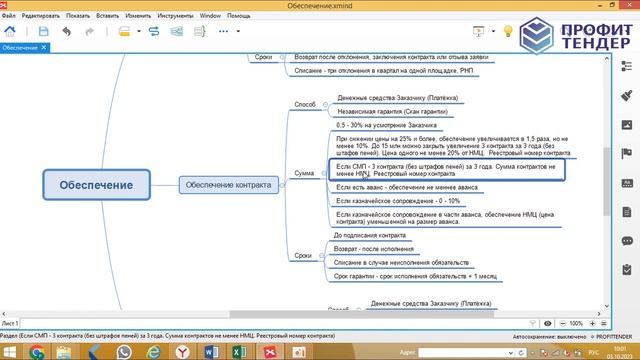The image size is (640, 360).
Task: Open Microsoft Excel from the taskbar
Action: 240,352
